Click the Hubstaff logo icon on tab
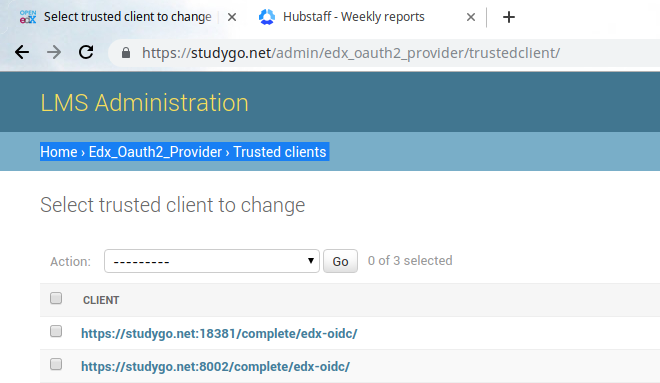660x383 pixels. 267,17
